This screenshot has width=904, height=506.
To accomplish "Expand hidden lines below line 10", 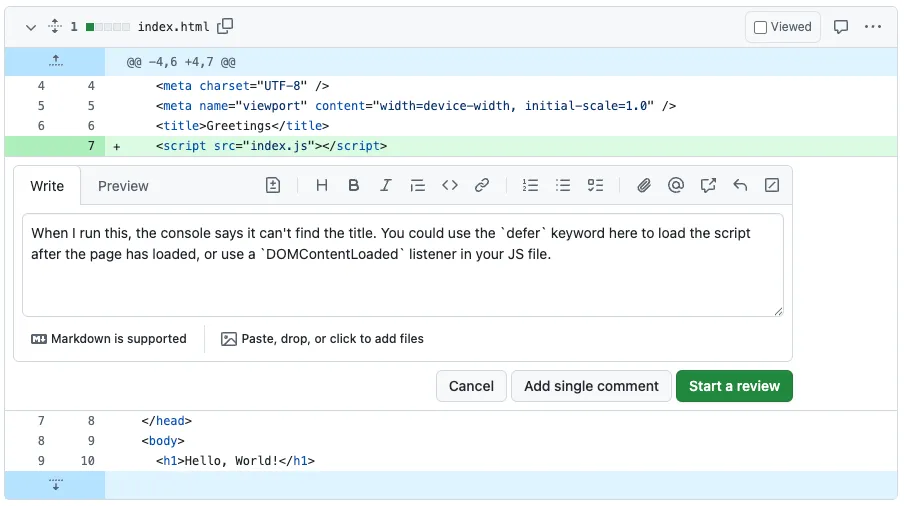I will [55, 484].
